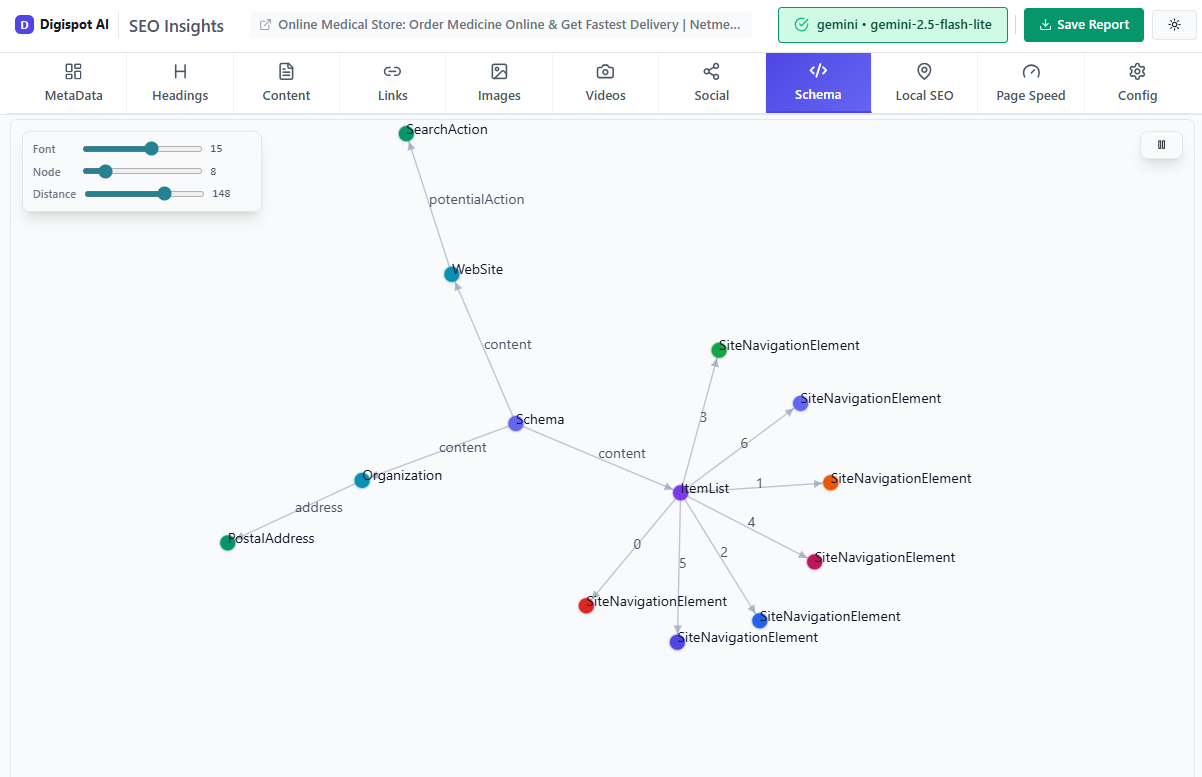
Task: Click the Digispot AI logo
Action: click(x=62, y=24)
